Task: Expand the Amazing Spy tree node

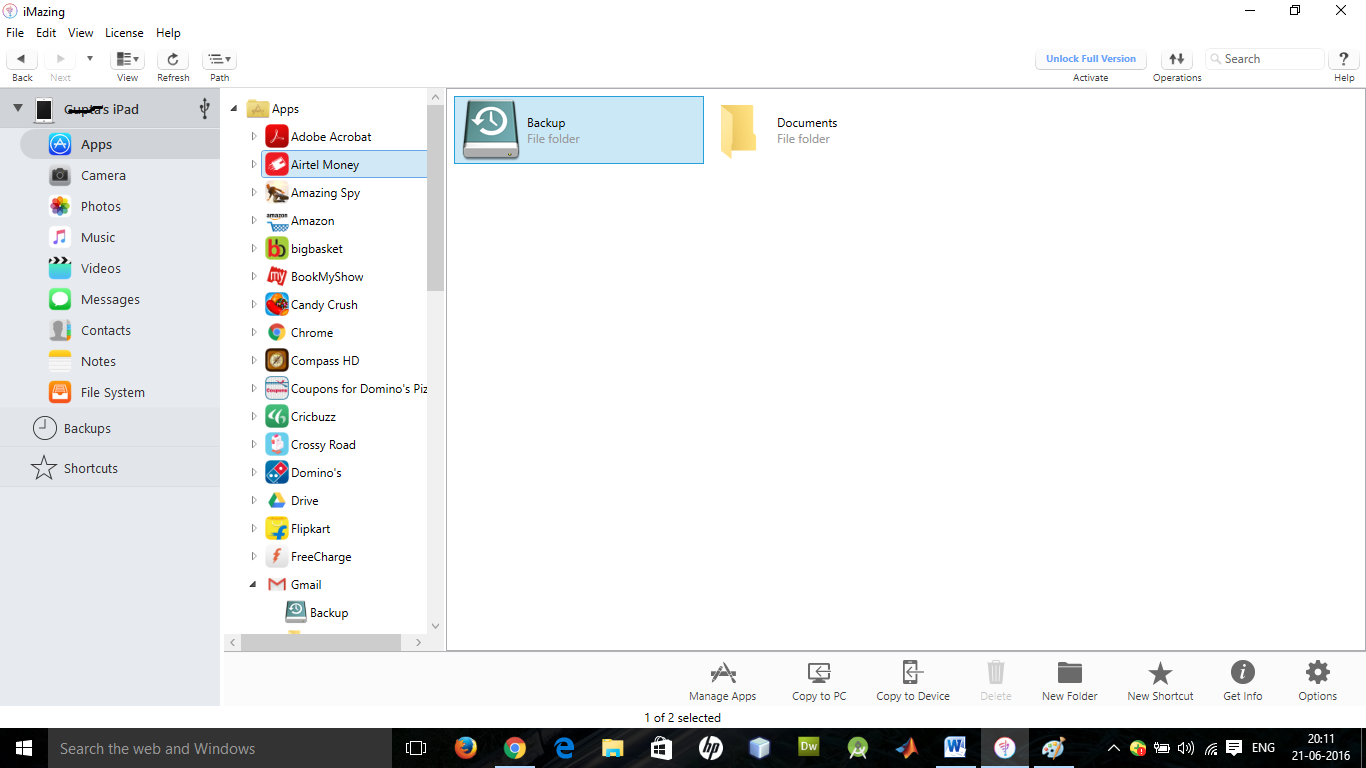Action: pos(253,193)
